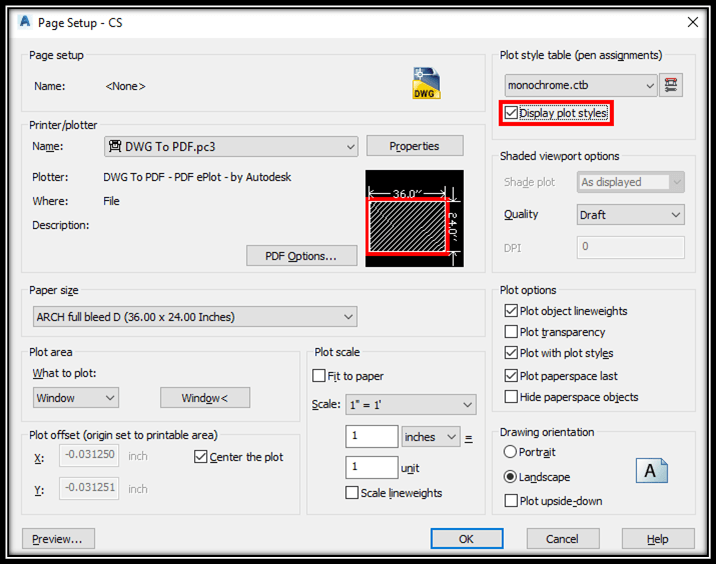716x564 pixels.
Task: Open the Scale 1" = 1' dropdown
Action: tap(411, 405)
